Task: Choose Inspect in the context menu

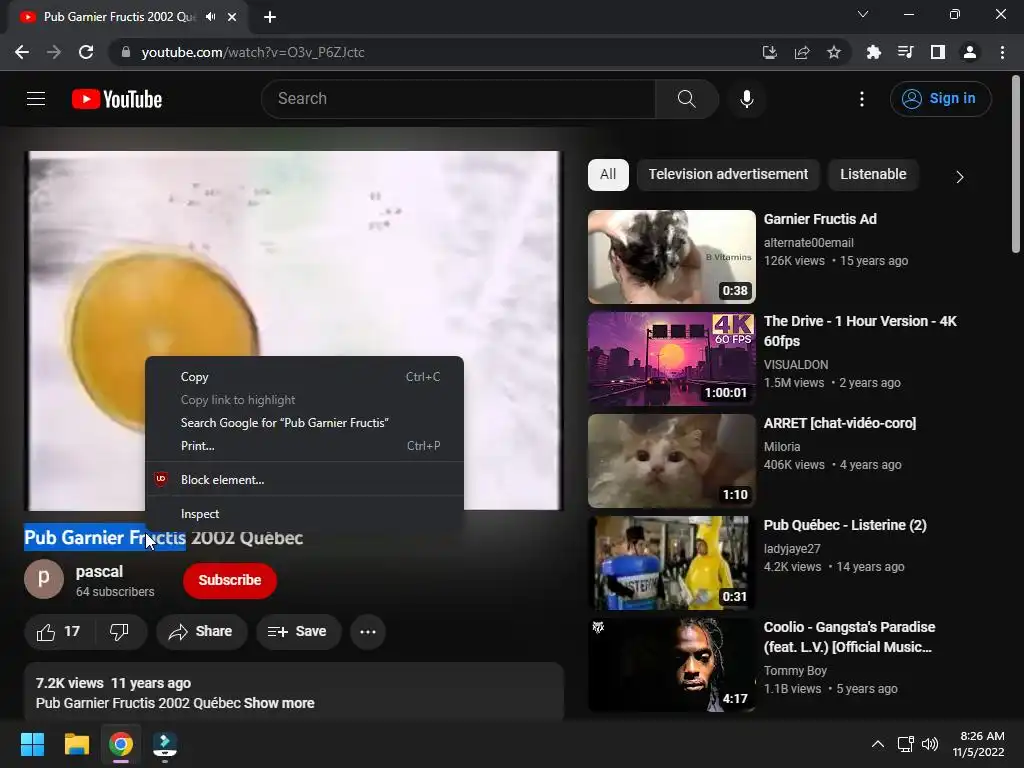Action: coord(304,514)
